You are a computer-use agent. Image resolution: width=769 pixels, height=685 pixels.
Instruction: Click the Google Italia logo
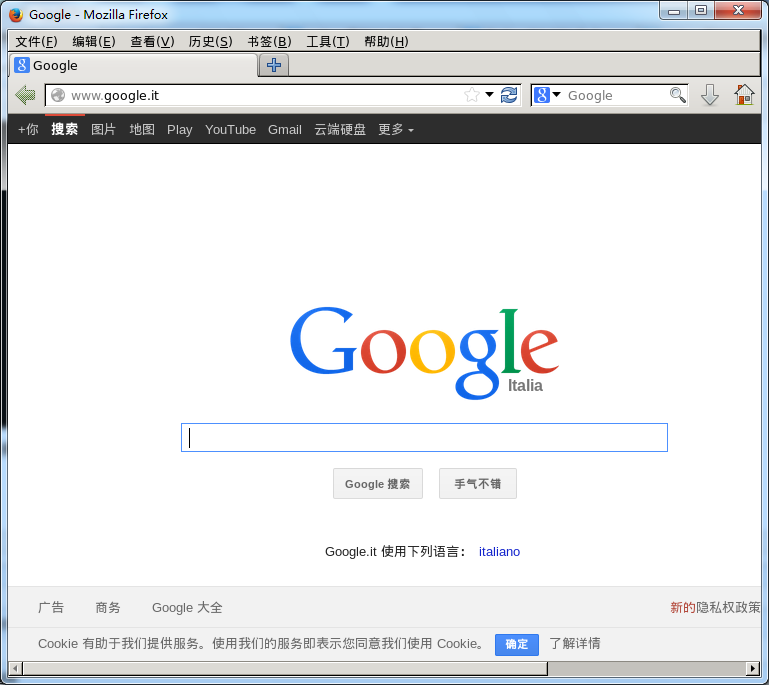tap(424, 352)
